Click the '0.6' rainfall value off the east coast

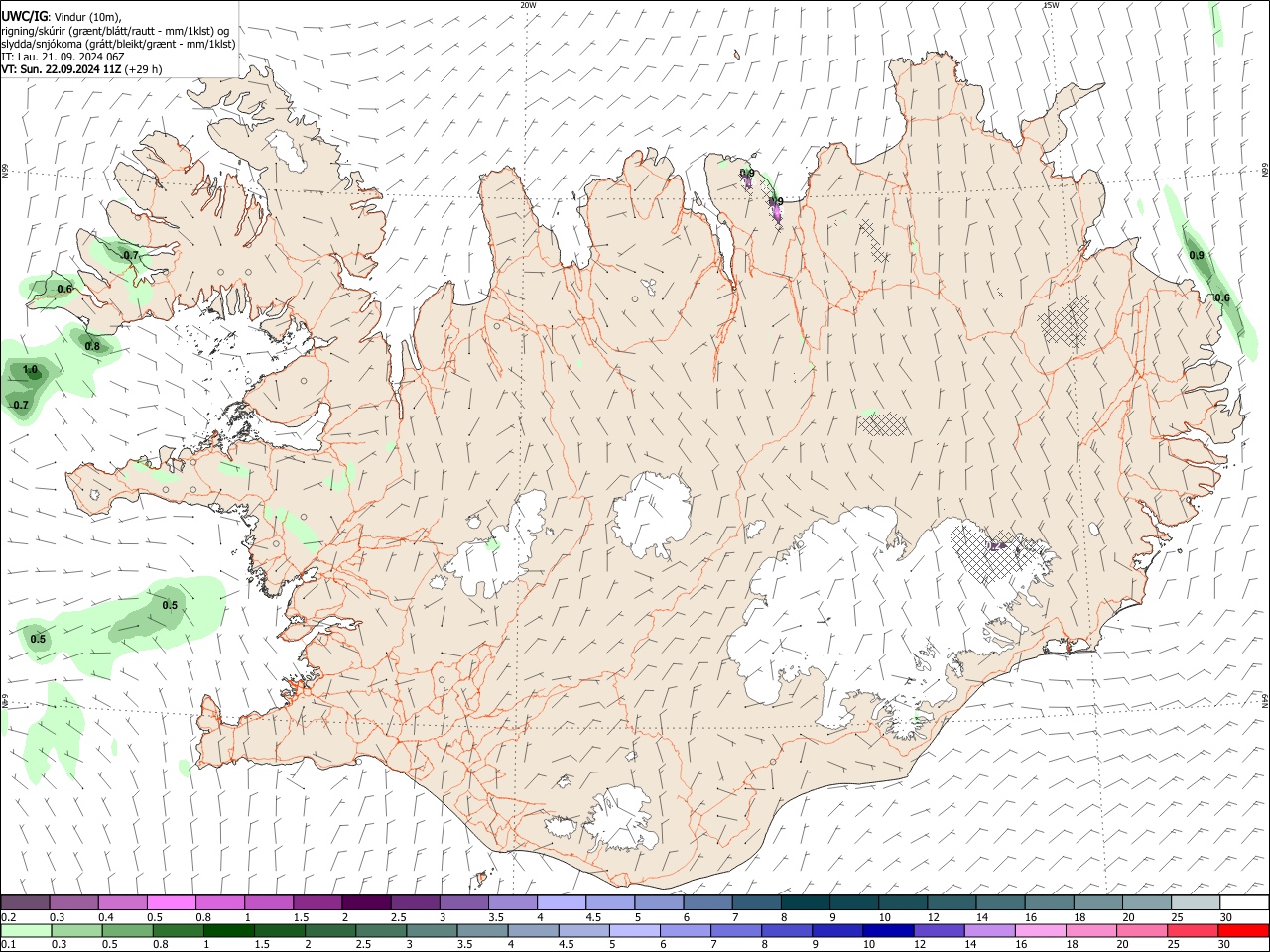(x=1222, y=297)
